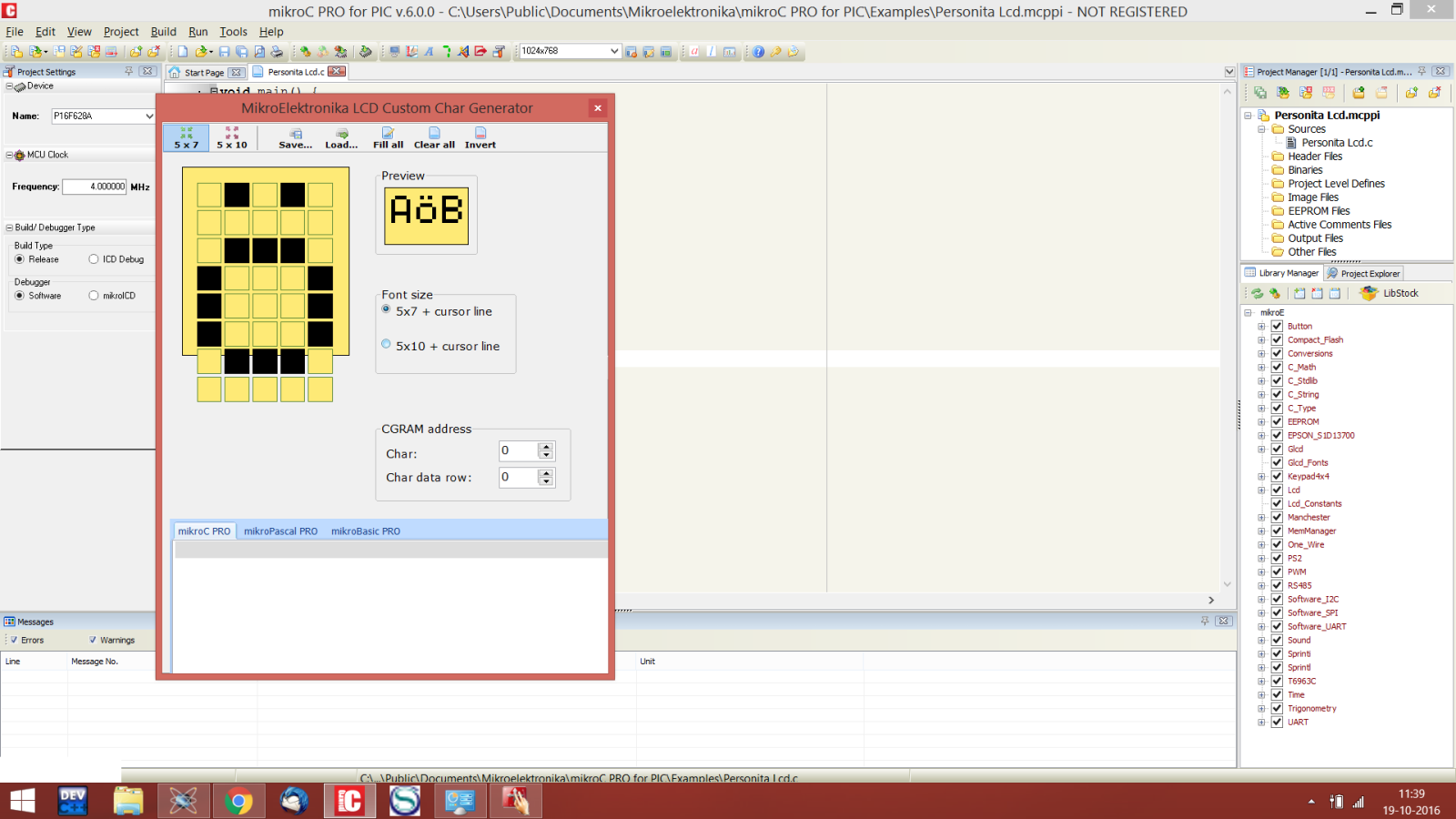Toggle the top-left pixel cell in character grid
Image resolution: width=1456 pixels, height=819 pixels.
(x=209, y=195)
